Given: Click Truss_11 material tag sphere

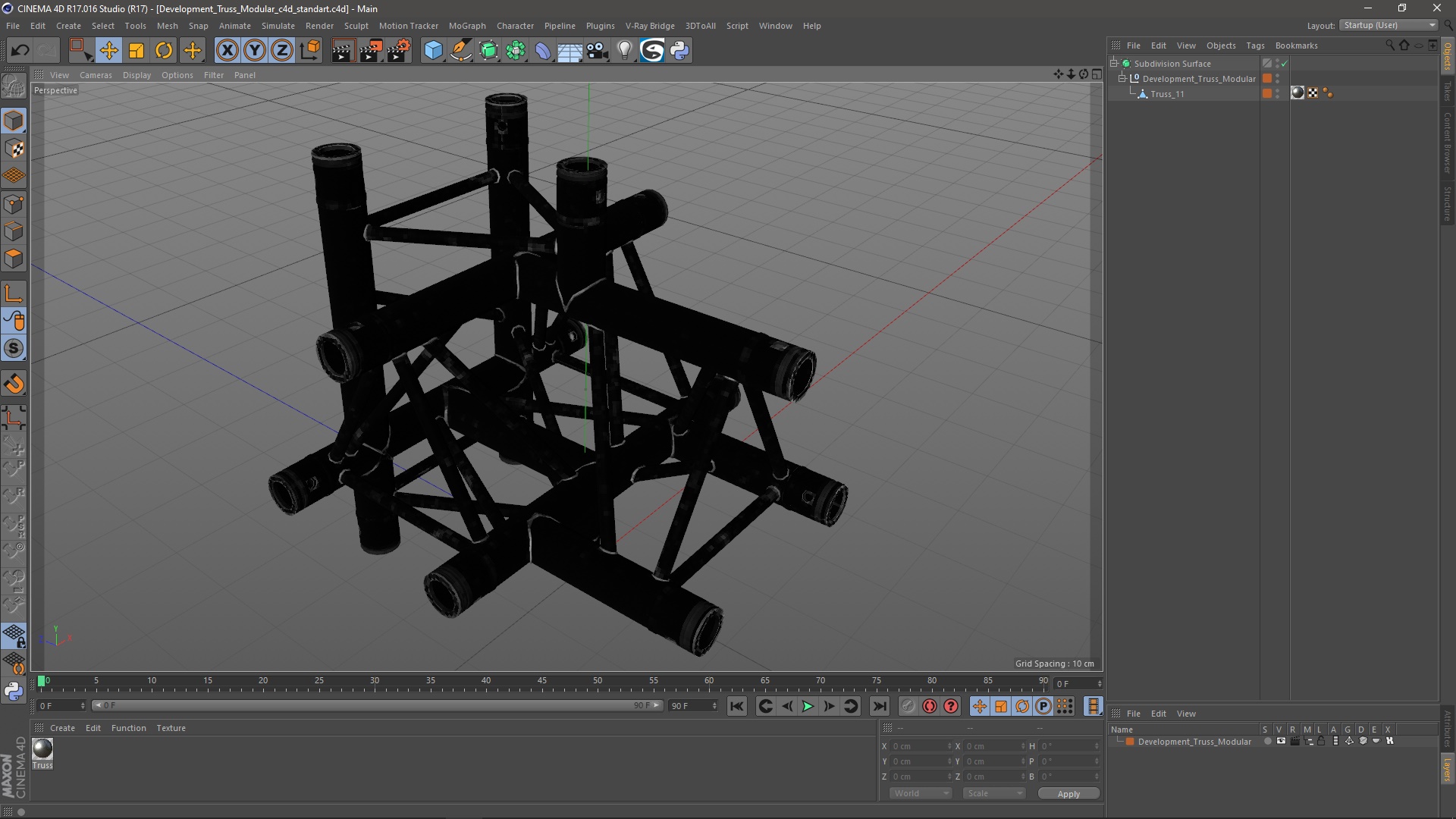Looking at the screenshot, I should point(1298,93).
